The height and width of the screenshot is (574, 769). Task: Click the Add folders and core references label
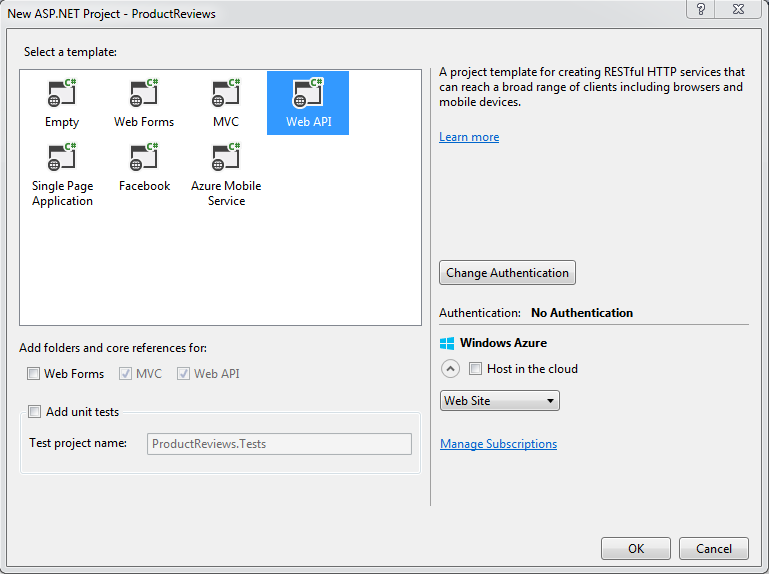113,348
